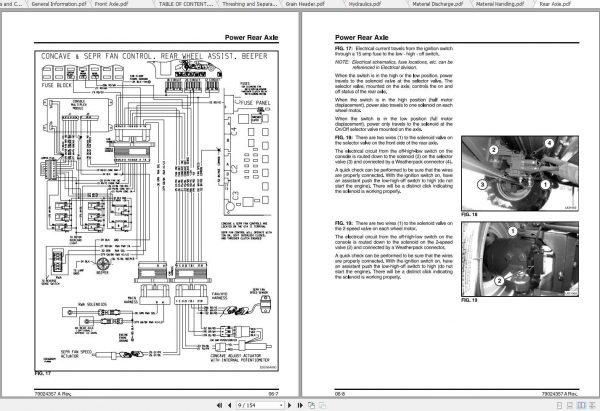Click the grayed next view icon

[x=323, y=405]
